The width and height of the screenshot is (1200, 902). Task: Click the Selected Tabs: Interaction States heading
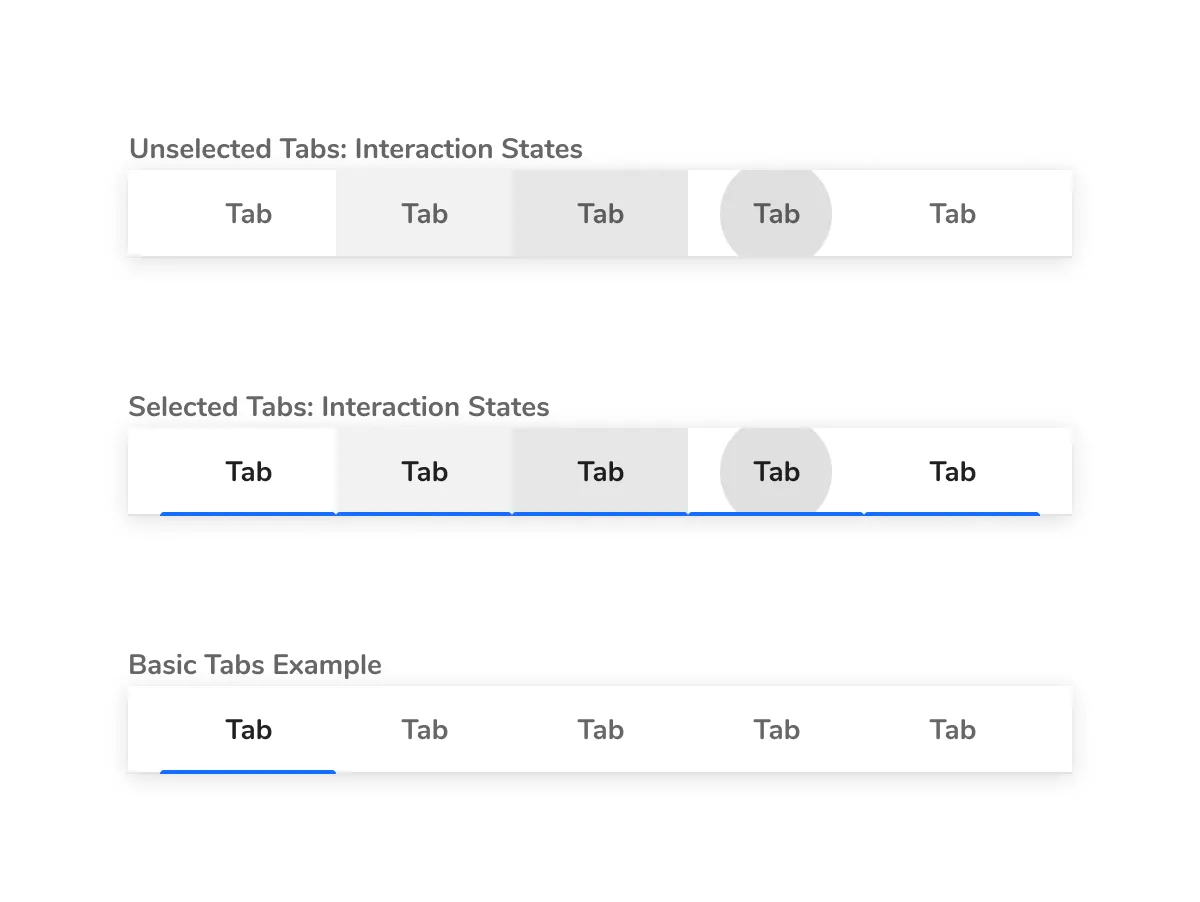pyautogui.click(x=338, y=407)
